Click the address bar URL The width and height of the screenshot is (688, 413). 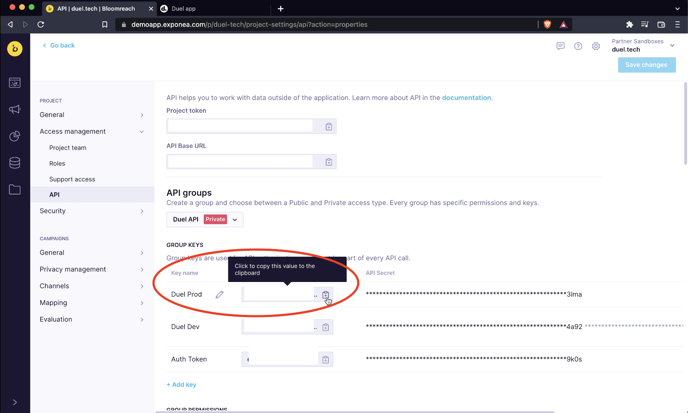[249, 25]
